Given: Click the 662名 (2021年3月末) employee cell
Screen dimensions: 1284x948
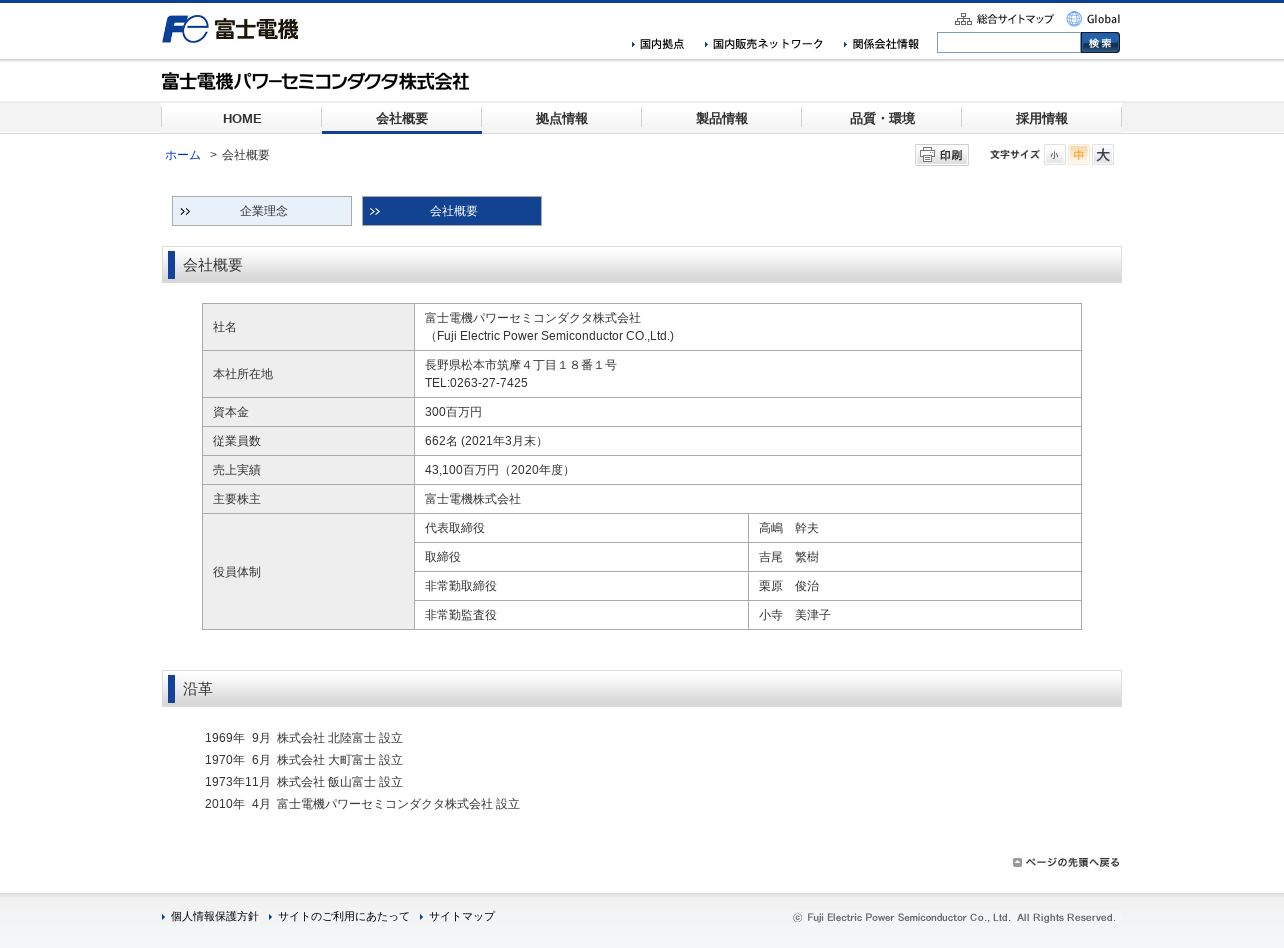Looking at the screenshot, I should point(748,441).
